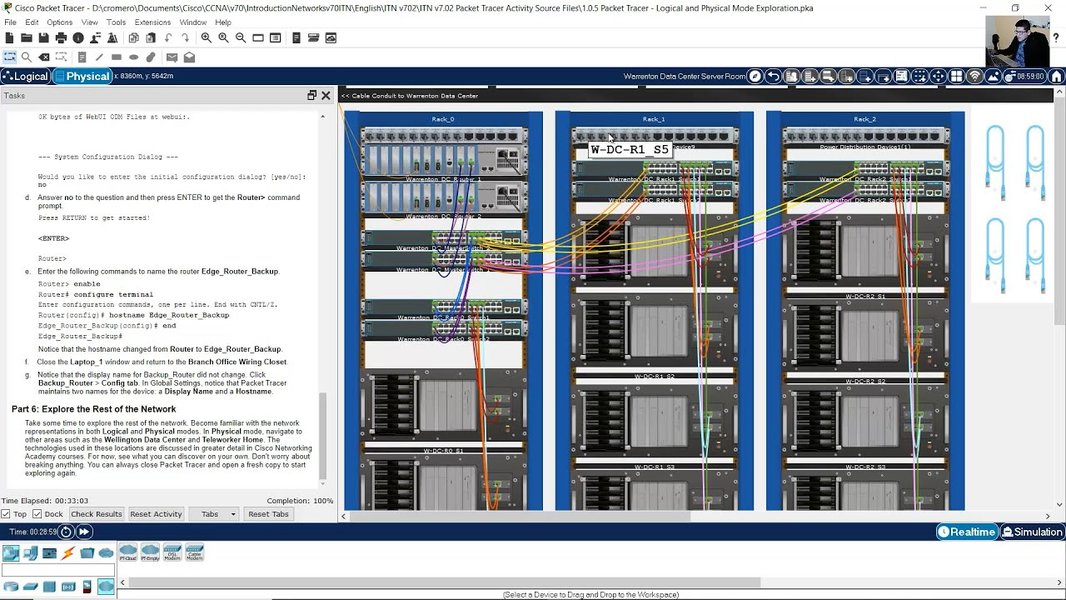Paste with the Paste toolbar icon
This screenshot has width=1066, height=600.
[x=151, y=38]
